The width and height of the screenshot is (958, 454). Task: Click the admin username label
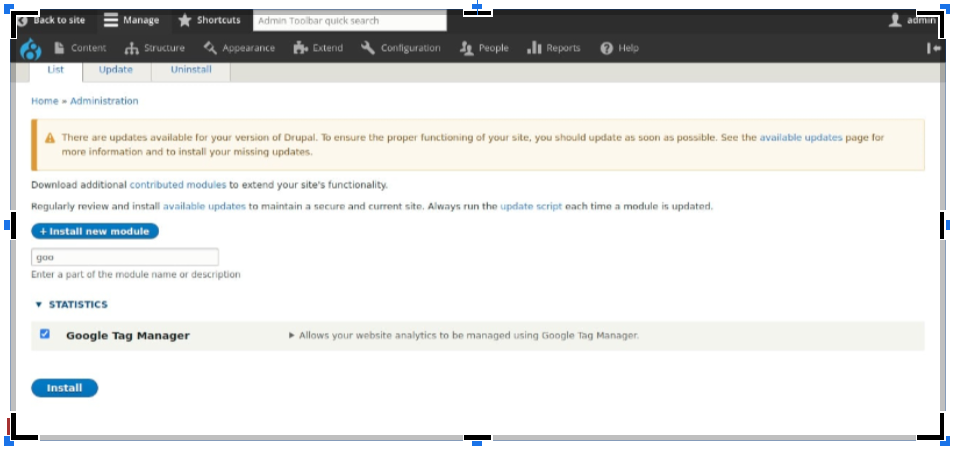click(x=921, y=20)
